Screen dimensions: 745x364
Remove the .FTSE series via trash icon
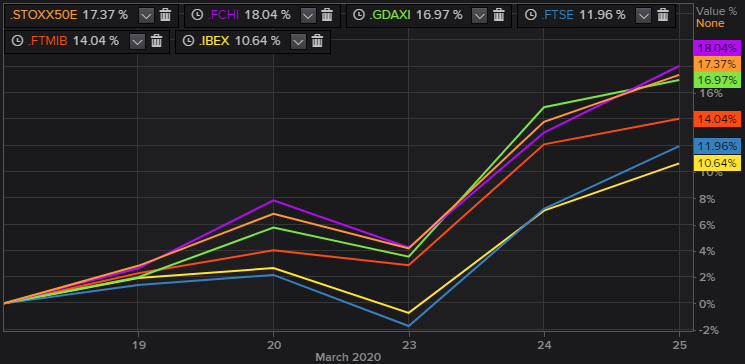663,15
